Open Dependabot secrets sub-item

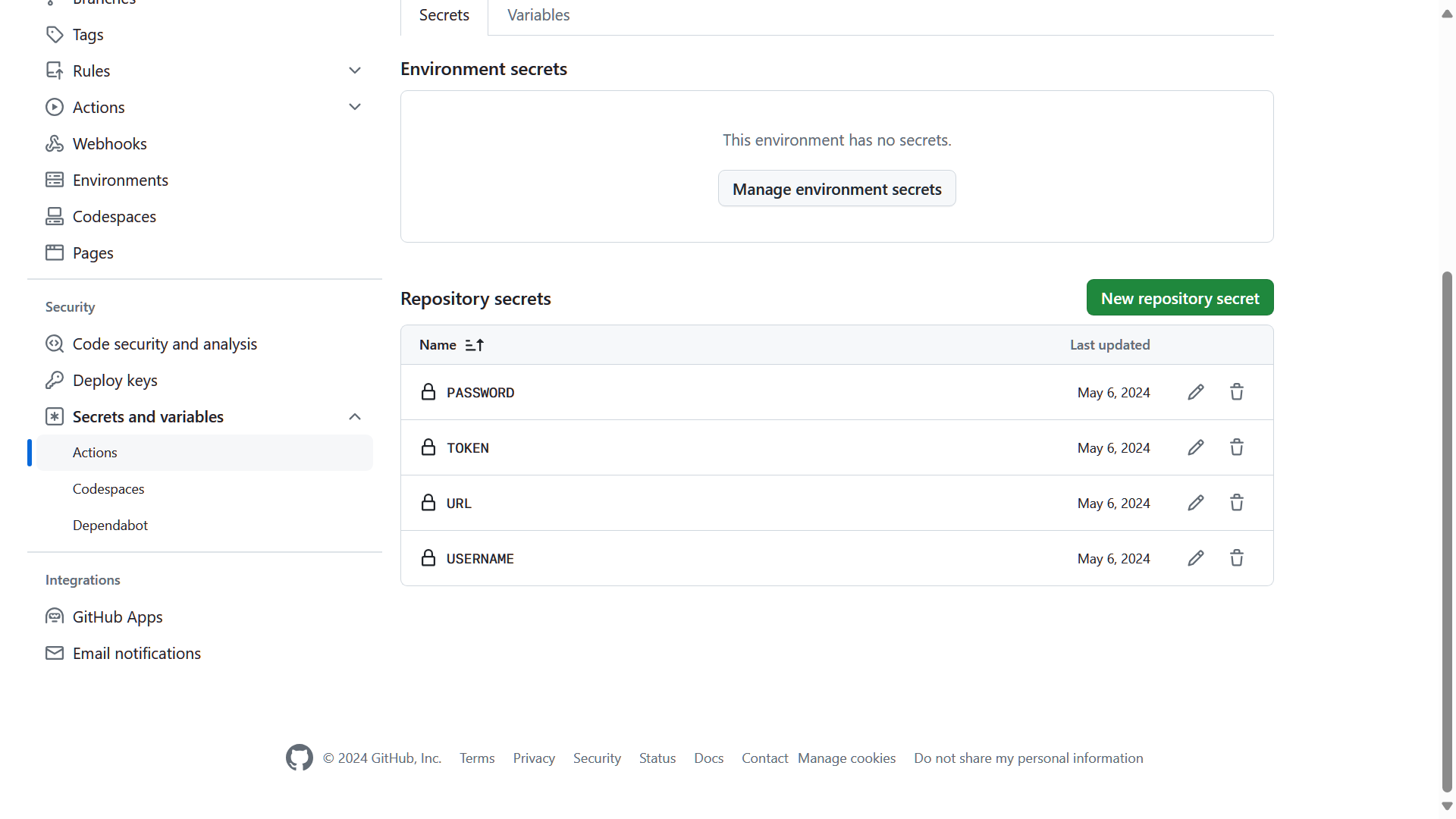(x=110, y=525)
